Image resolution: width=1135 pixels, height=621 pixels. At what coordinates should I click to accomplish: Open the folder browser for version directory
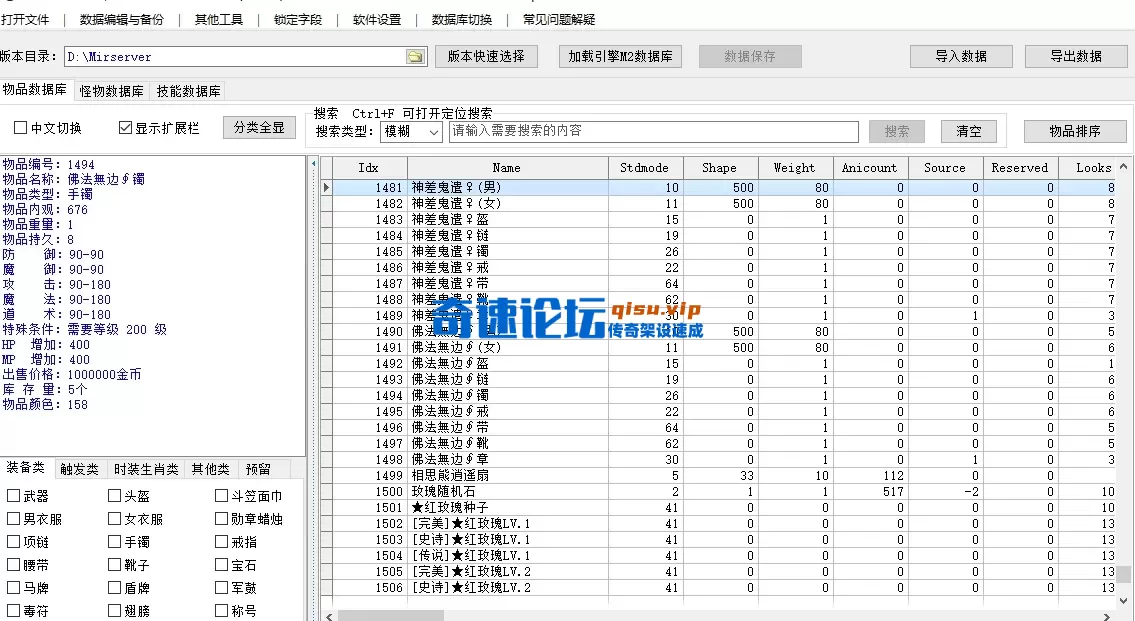coord(417,57)
